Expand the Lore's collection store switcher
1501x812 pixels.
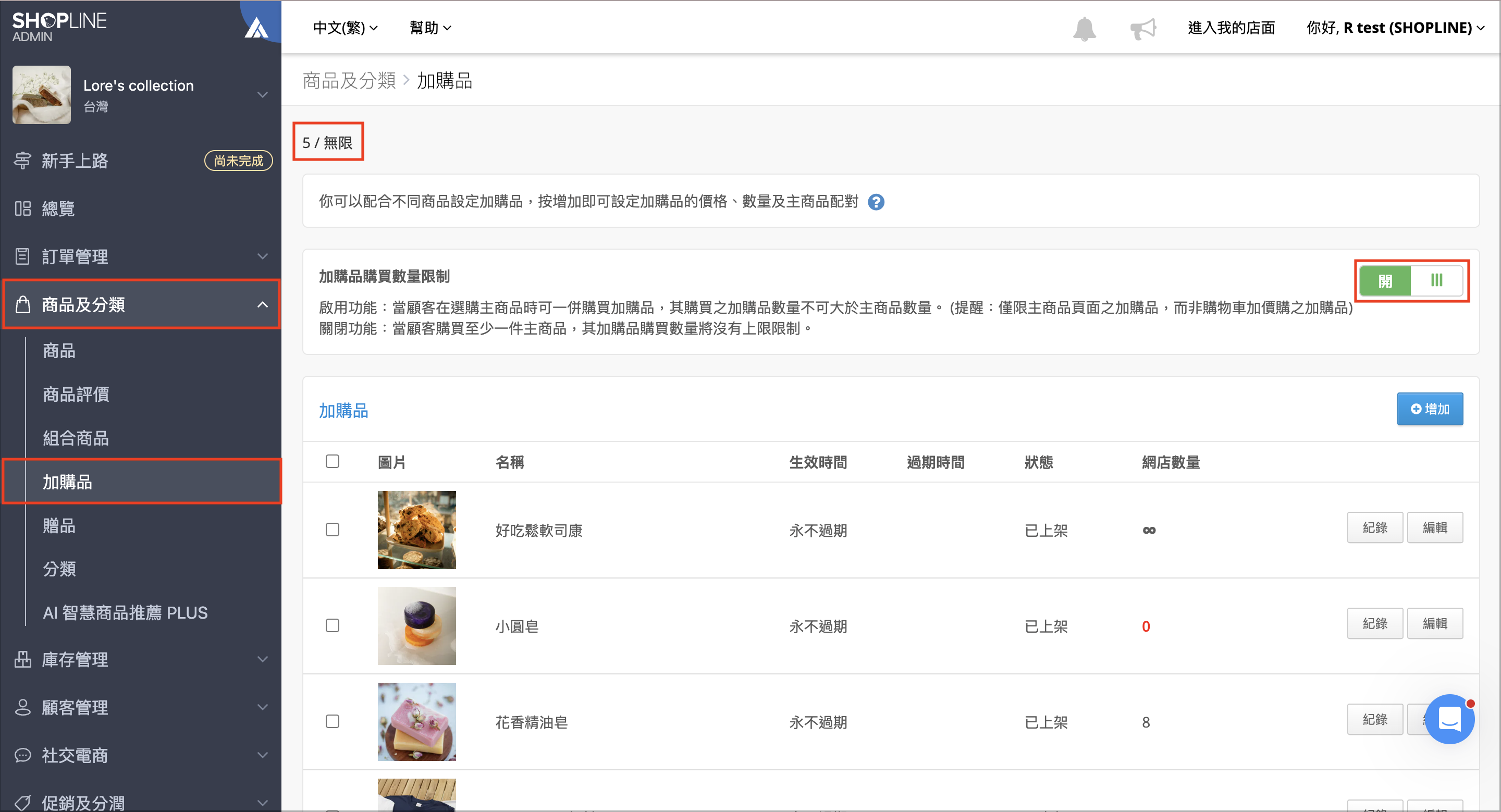point(263,94)
